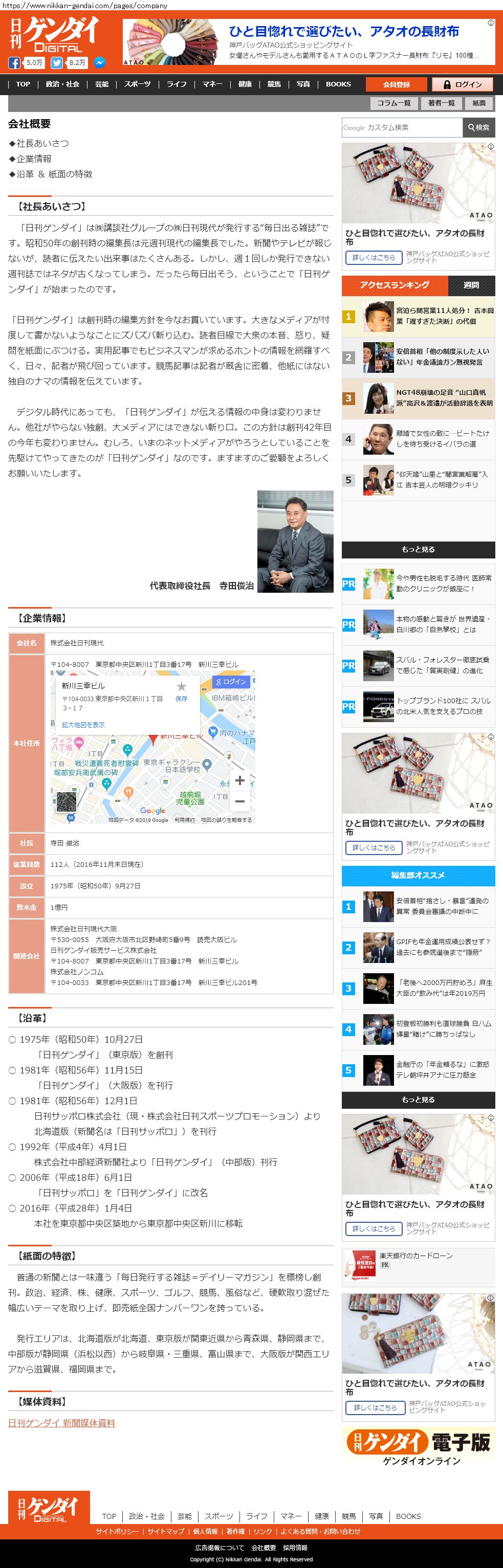Click the orange 会員登録 button

397,84
